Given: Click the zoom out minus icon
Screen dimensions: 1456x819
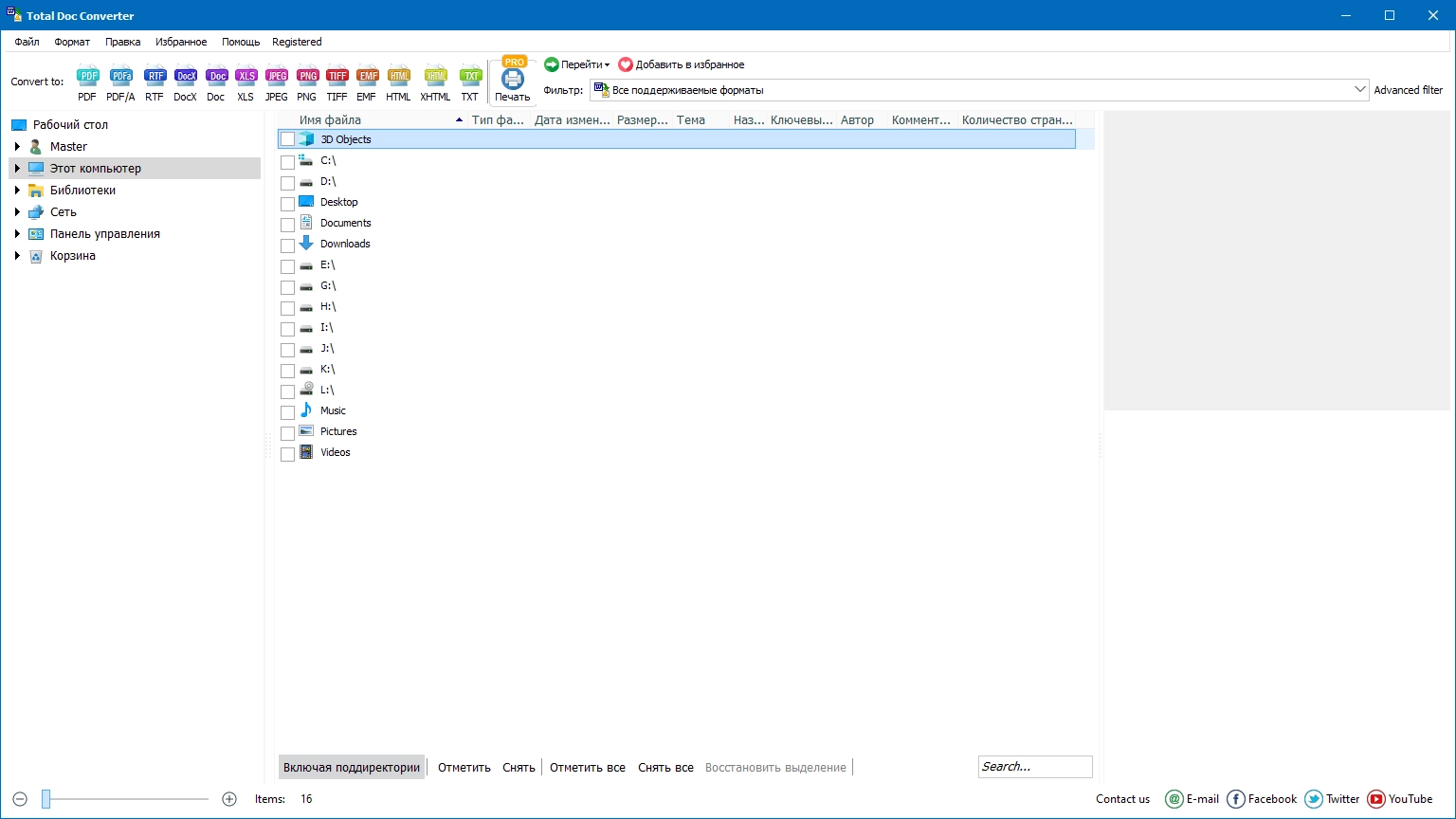Looking at the screenshot, I should [x=20, y=799].
